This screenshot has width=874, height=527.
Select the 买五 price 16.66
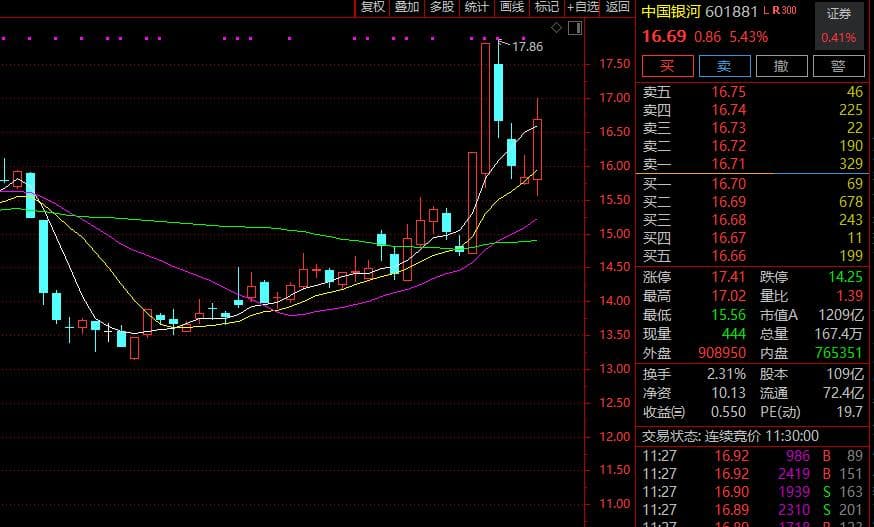click(729, 256)
